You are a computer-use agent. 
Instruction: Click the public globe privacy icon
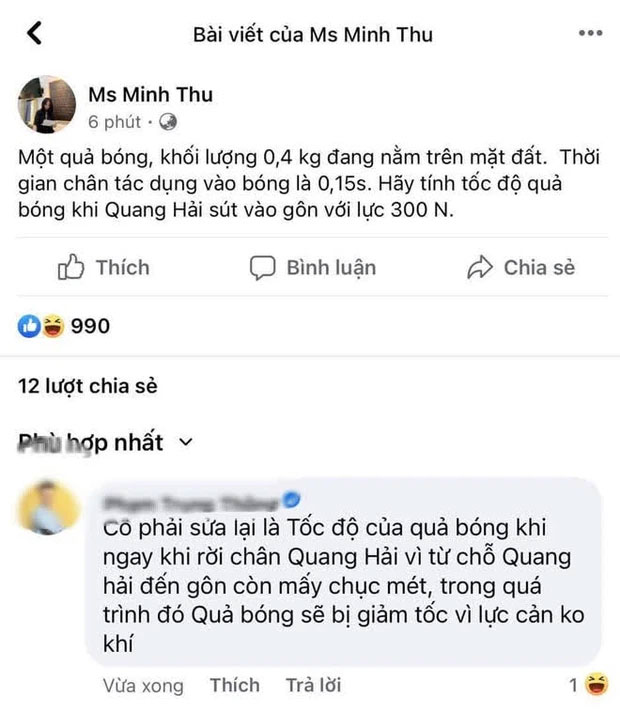click(x=168, y=123)
